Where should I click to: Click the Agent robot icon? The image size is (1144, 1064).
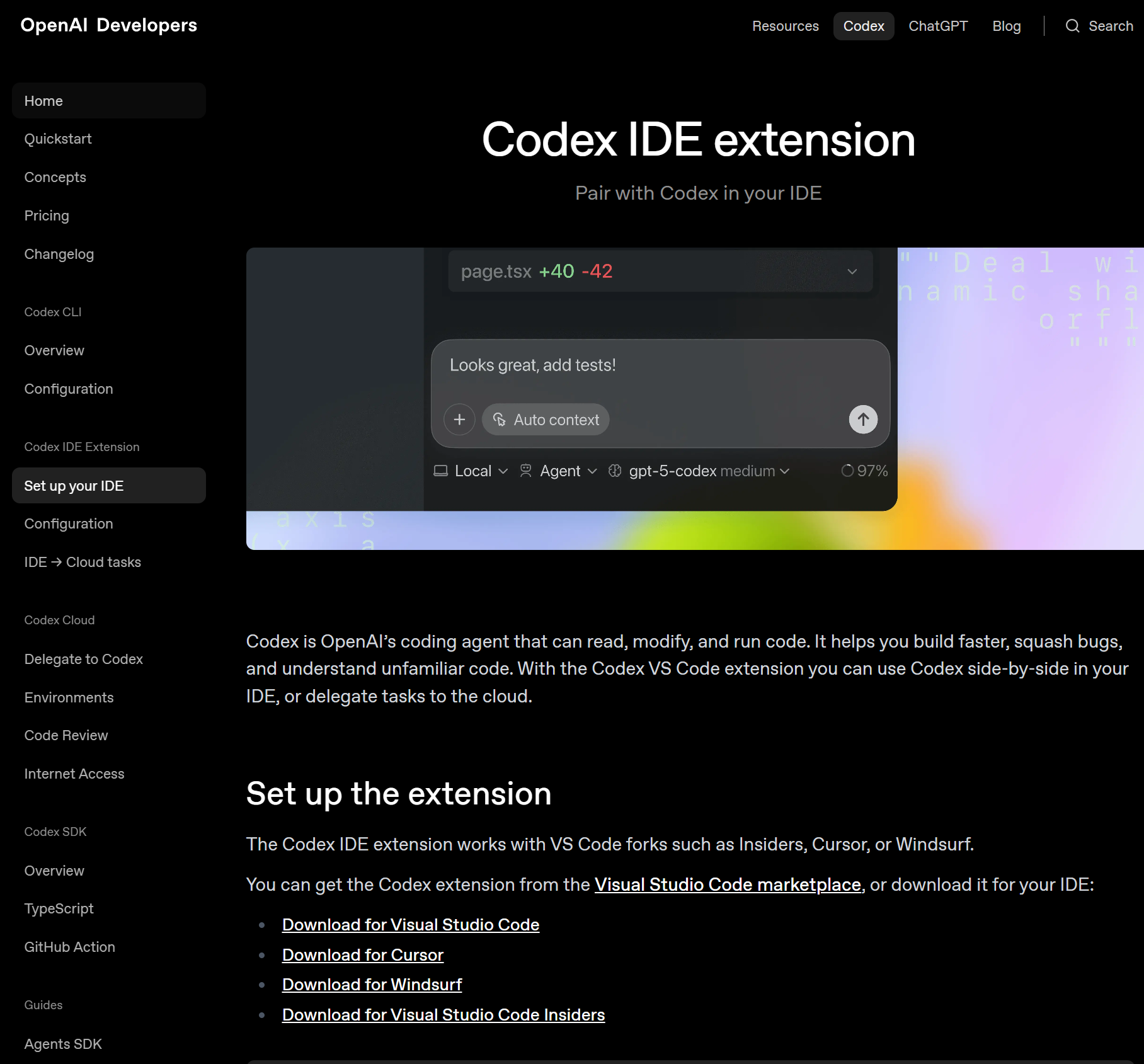tap(526, 471)
